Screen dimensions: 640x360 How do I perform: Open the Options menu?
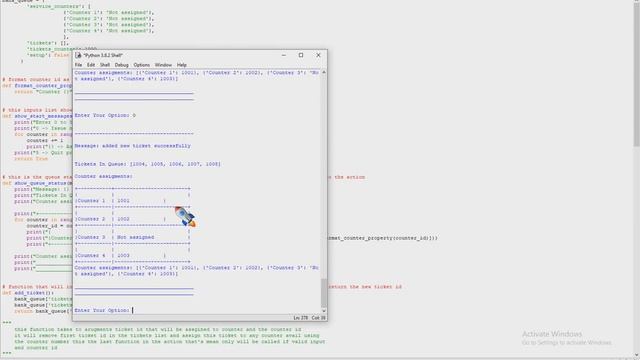pyautogui.click(x=141, y=65)
